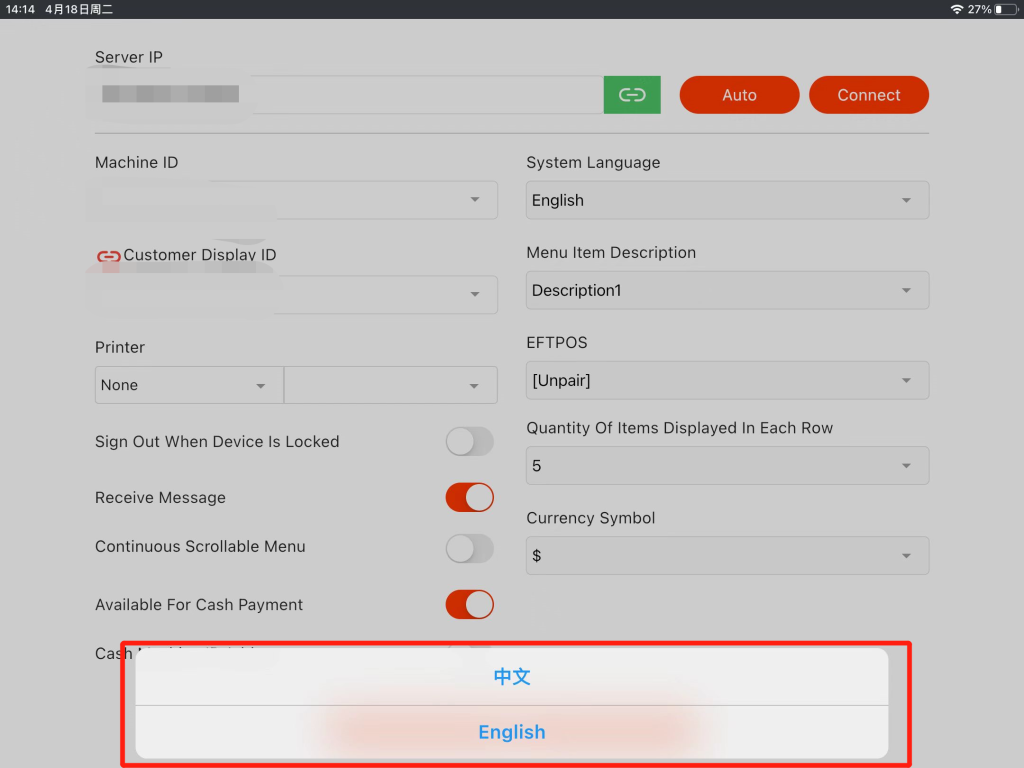Open Quantity Of Items Displayed dropdown

[x=727, y=466]
